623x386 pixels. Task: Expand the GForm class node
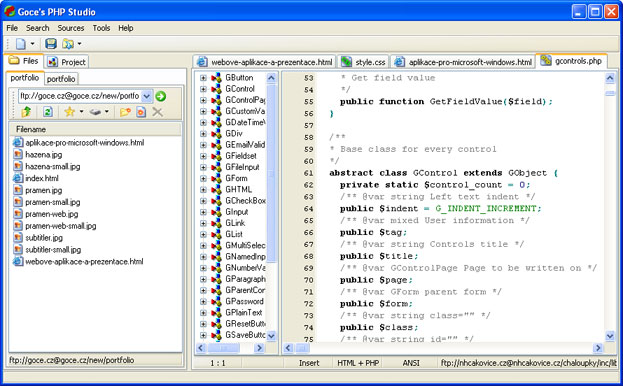click(x=203, y=178)
